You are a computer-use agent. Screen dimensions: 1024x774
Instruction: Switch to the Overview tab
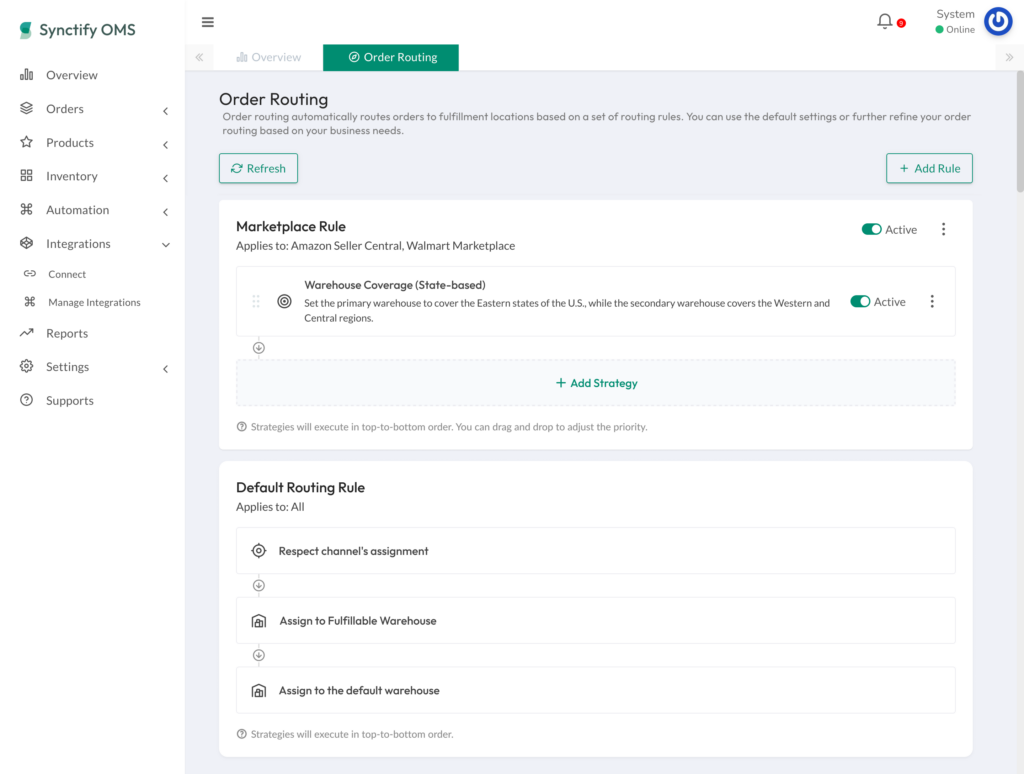click(269, 57)
